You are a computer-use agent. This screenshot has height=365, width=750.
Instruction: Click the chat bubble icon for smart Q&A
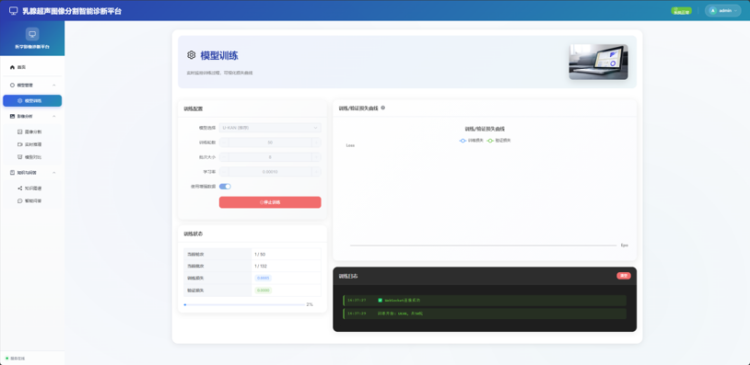[x=20, y=201]
